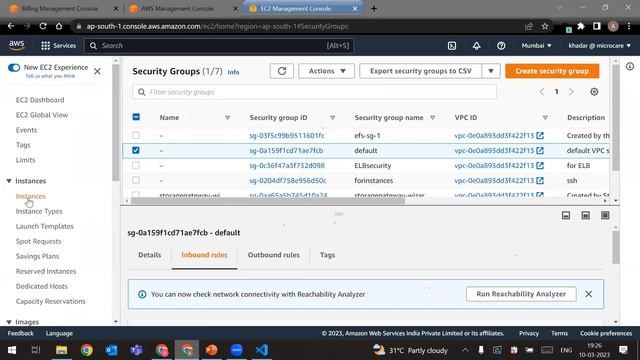This screenshot has width=640, height=360.
Task: Maximize the details pane layout icon
Action: click(605, 215)
